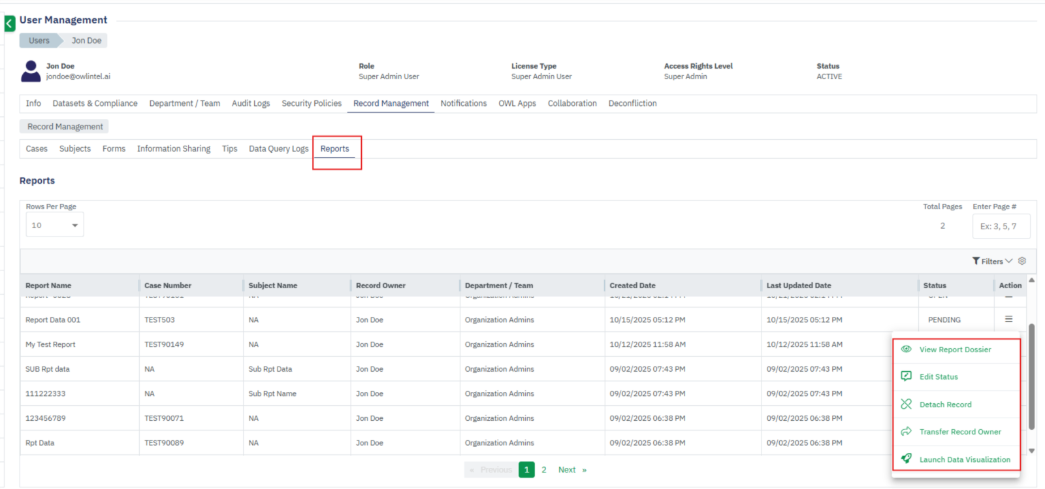
Task: Select the Security Policies tab
Action: (311, 103)
